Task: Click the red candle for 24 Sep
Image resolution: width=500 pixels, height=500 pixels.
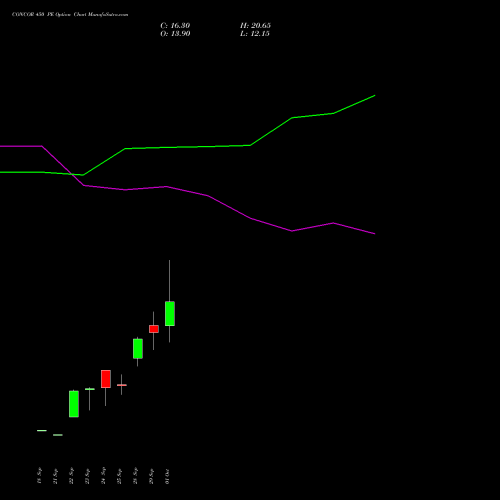Action: (x=106, y=379)
